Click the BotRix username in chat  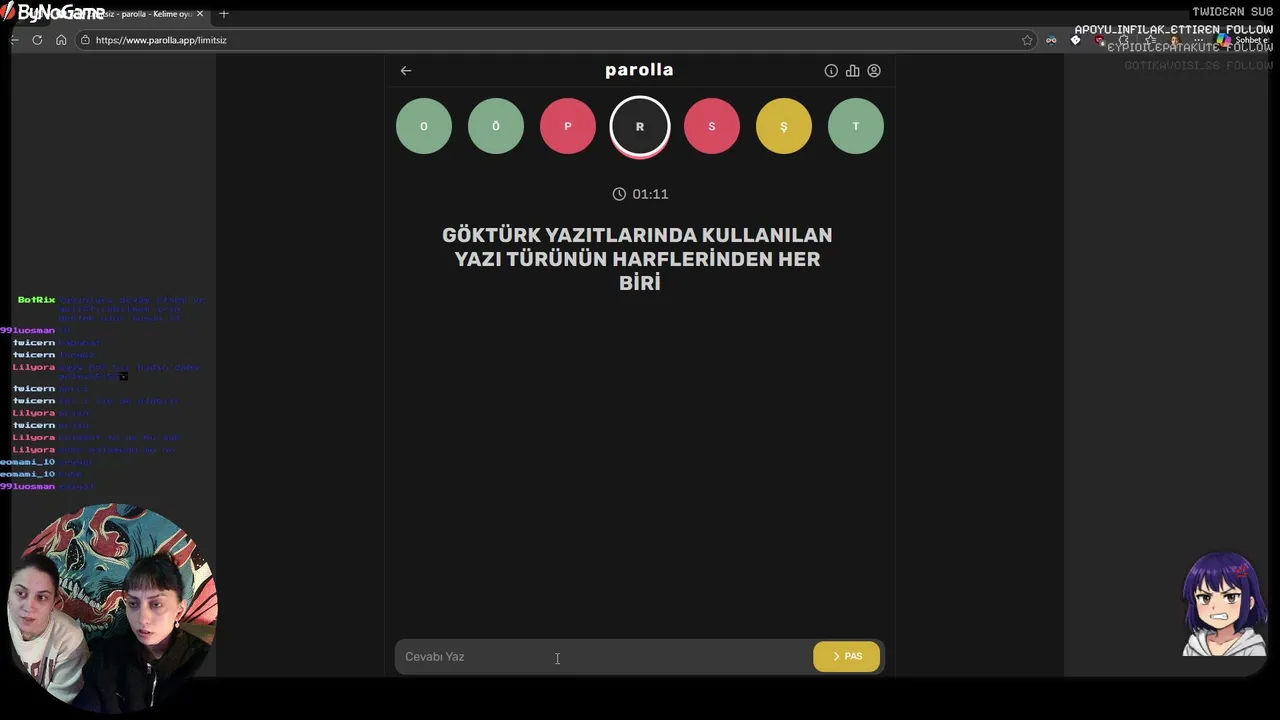36,300
